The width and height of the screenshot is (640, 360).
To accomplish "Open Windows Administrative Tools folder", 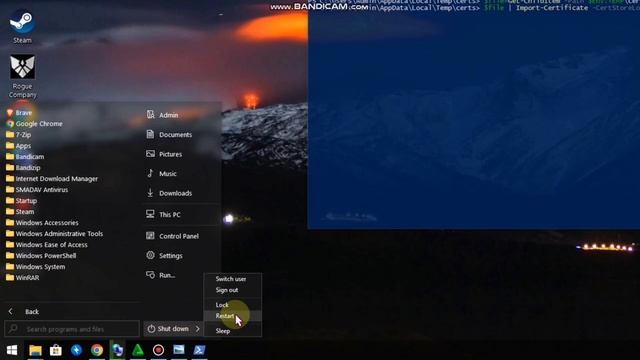I will 55,234.
